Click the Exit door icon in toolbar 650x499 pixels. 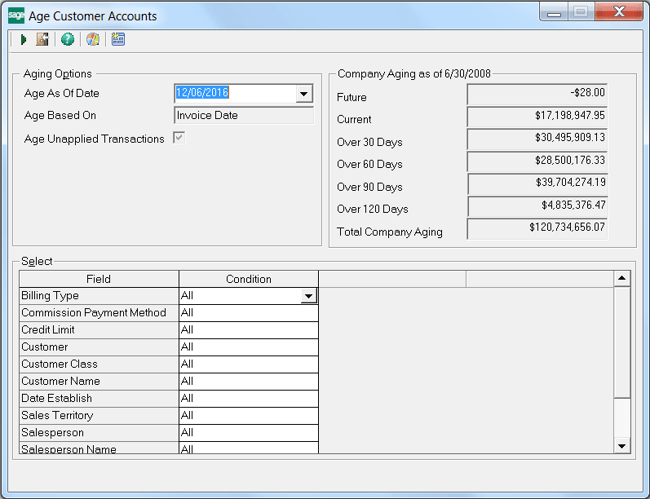(43, 40)
